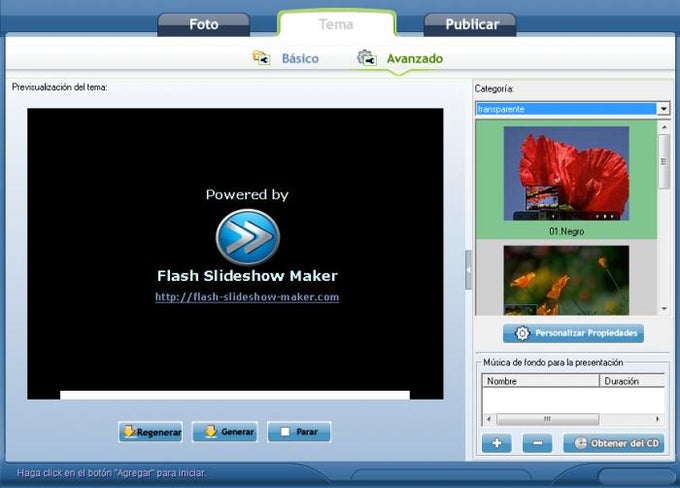Click music list scroll right arrow
This screenshot has width=680, height=488.
(x=657, y=419)
